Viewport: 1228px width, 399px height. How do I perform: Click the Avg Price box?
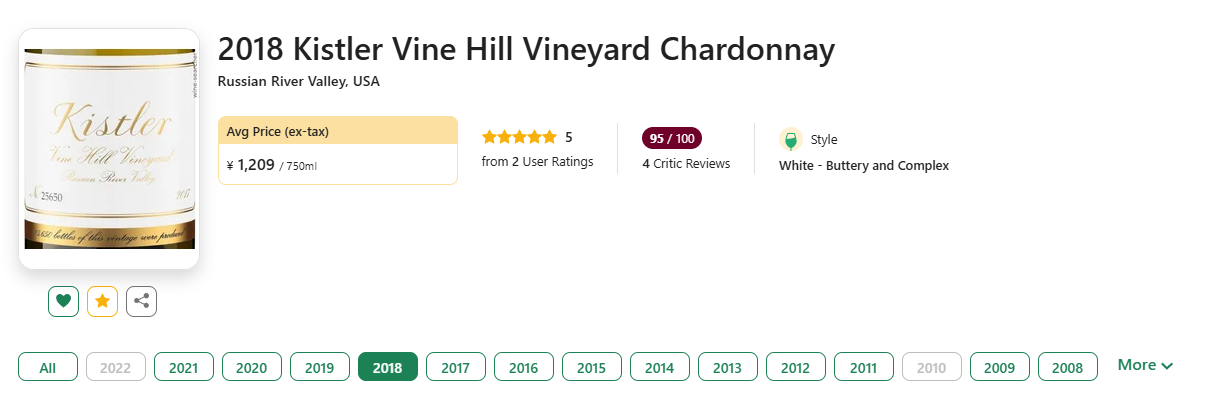(338, 150)
